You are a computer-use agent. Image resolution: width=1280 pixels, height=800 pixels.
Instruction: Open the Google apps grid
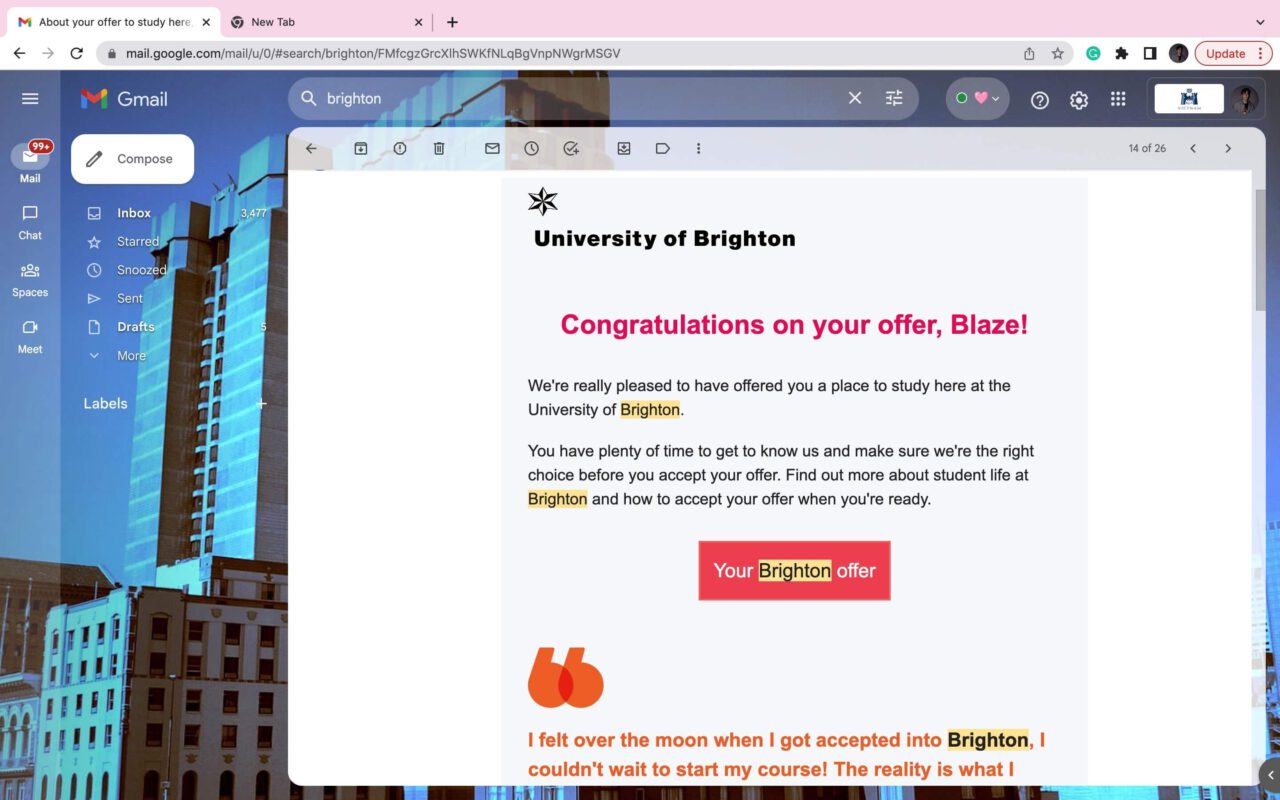pos(1118,99)
